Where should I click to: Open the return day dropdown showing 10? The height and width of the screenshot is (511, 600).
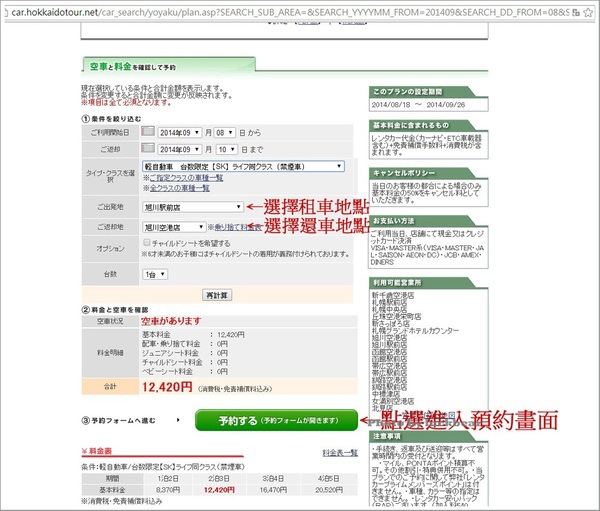(227, 149)
